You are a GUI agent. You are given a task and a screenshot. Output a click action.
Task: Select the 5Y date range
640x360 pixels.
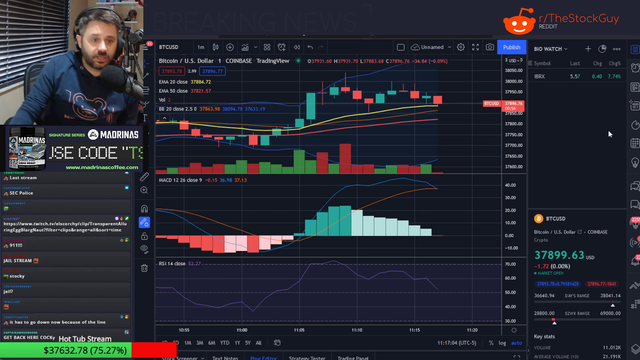(248, 343)
